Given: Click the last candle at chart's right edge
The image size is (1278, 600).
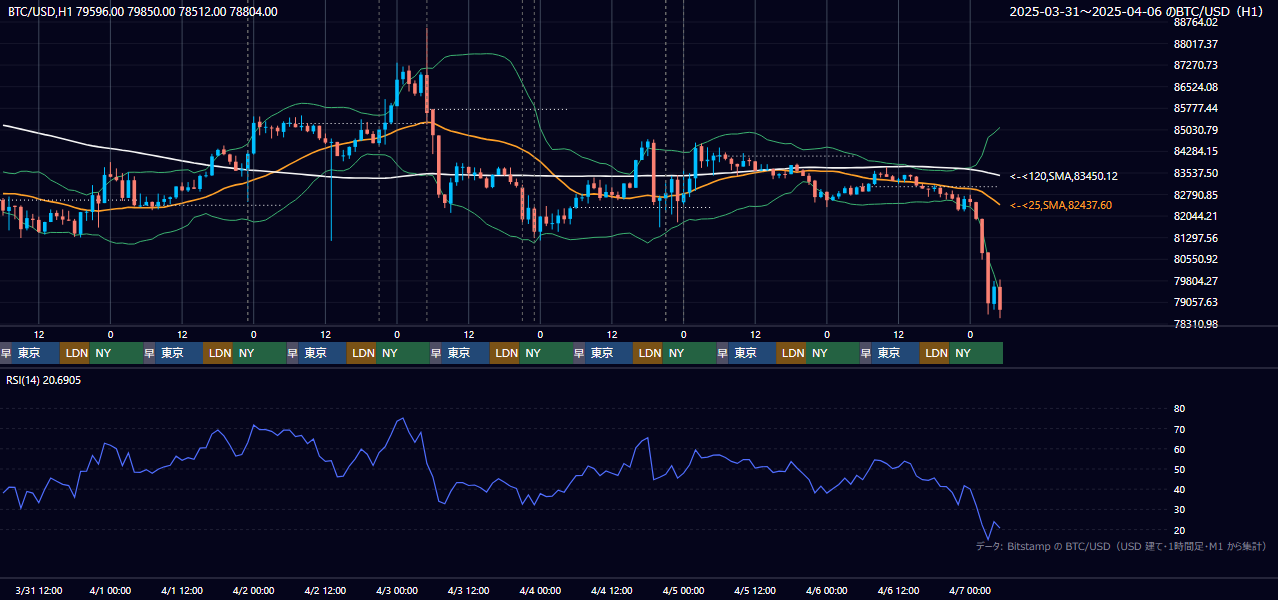Looking at the screenshot, I should click(1000, 297).
